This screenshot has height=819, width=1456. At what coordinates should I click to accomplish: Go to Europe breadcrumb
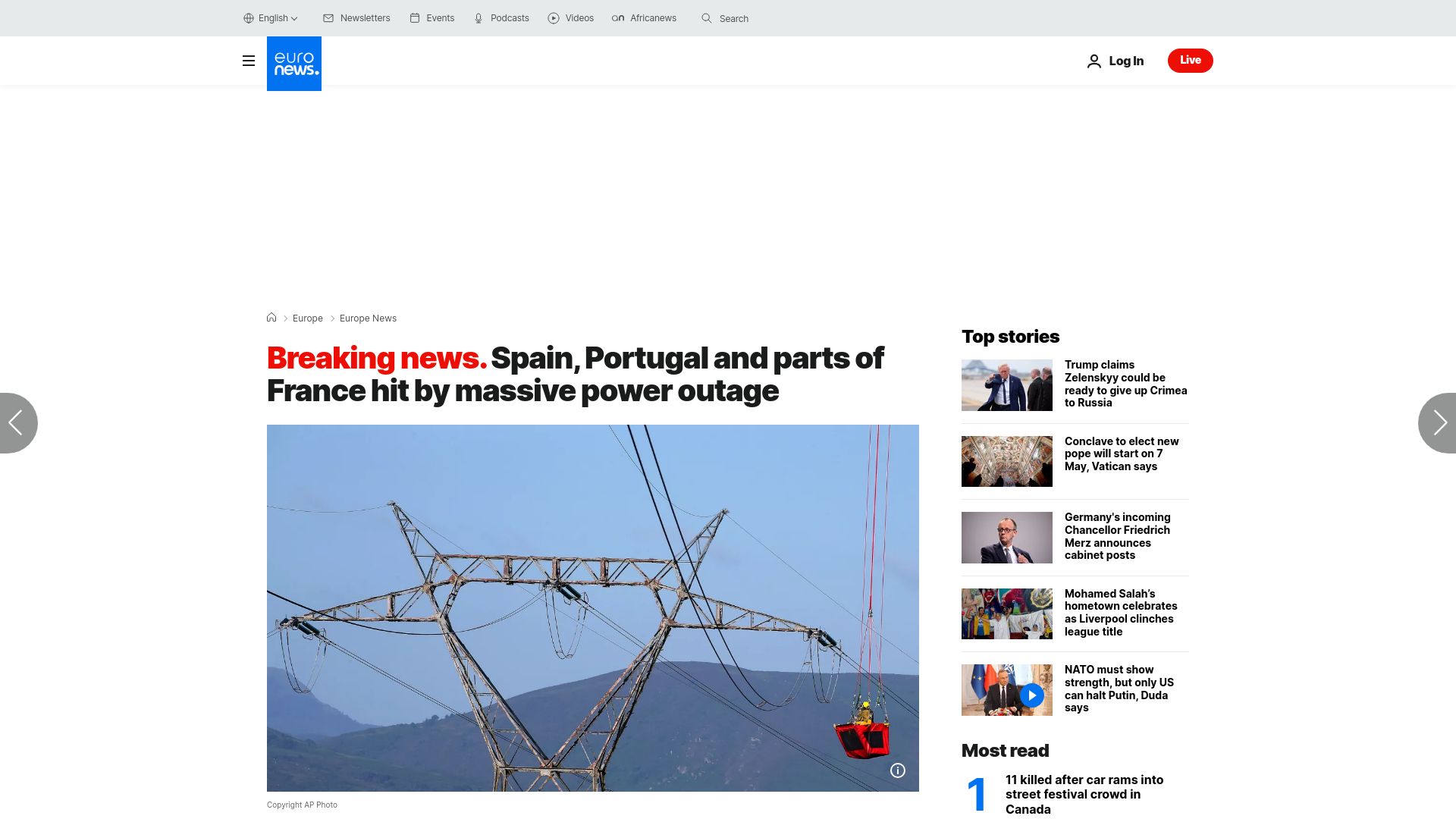(x=308, y=318)
